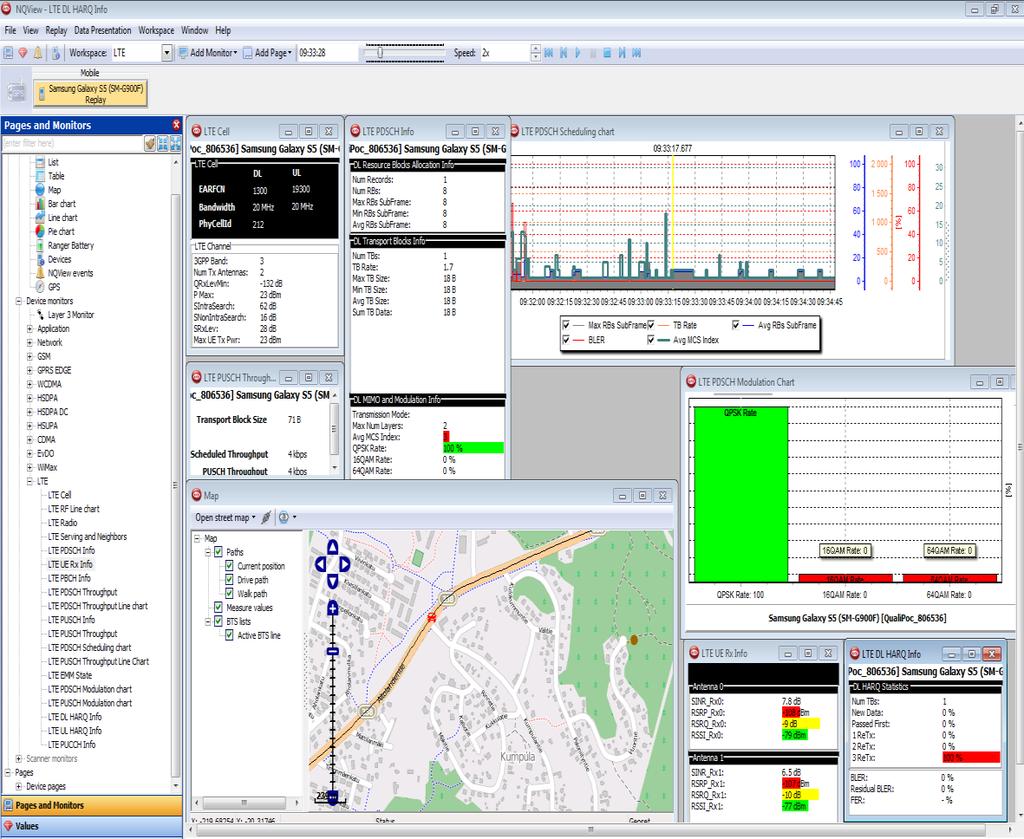Pan the map left with the arrow
The height and width of the screenshot is (839, 1024).
point(319,564)
